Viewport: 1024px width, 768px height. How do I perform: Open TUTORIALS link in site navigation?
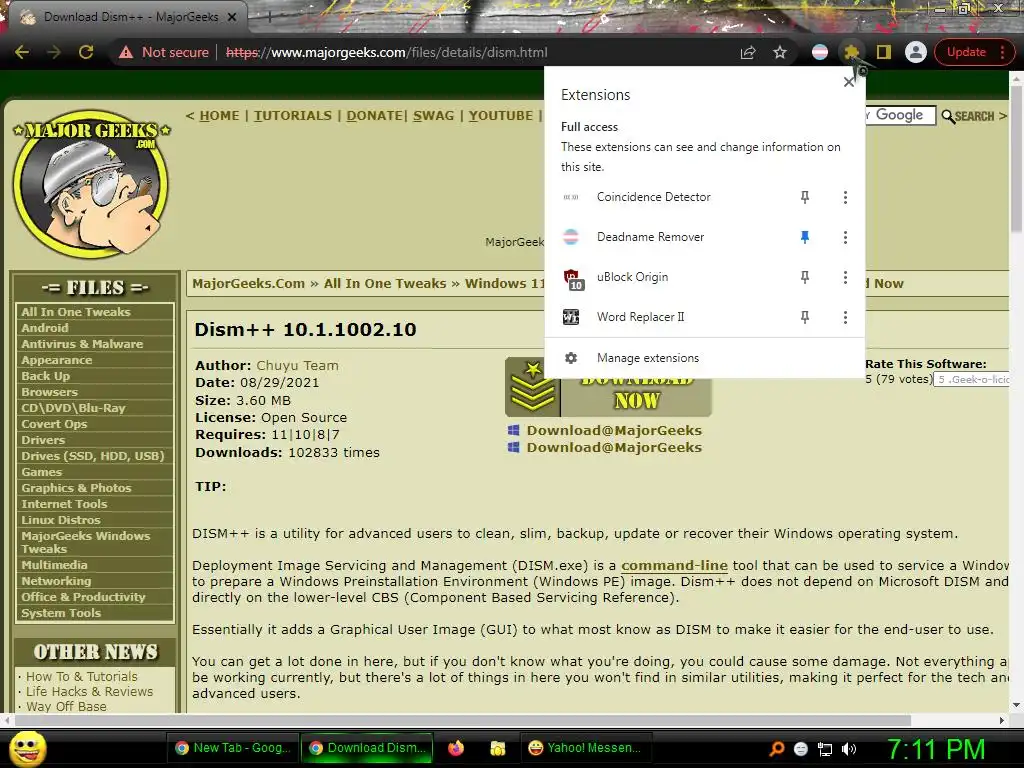(293, 116)
